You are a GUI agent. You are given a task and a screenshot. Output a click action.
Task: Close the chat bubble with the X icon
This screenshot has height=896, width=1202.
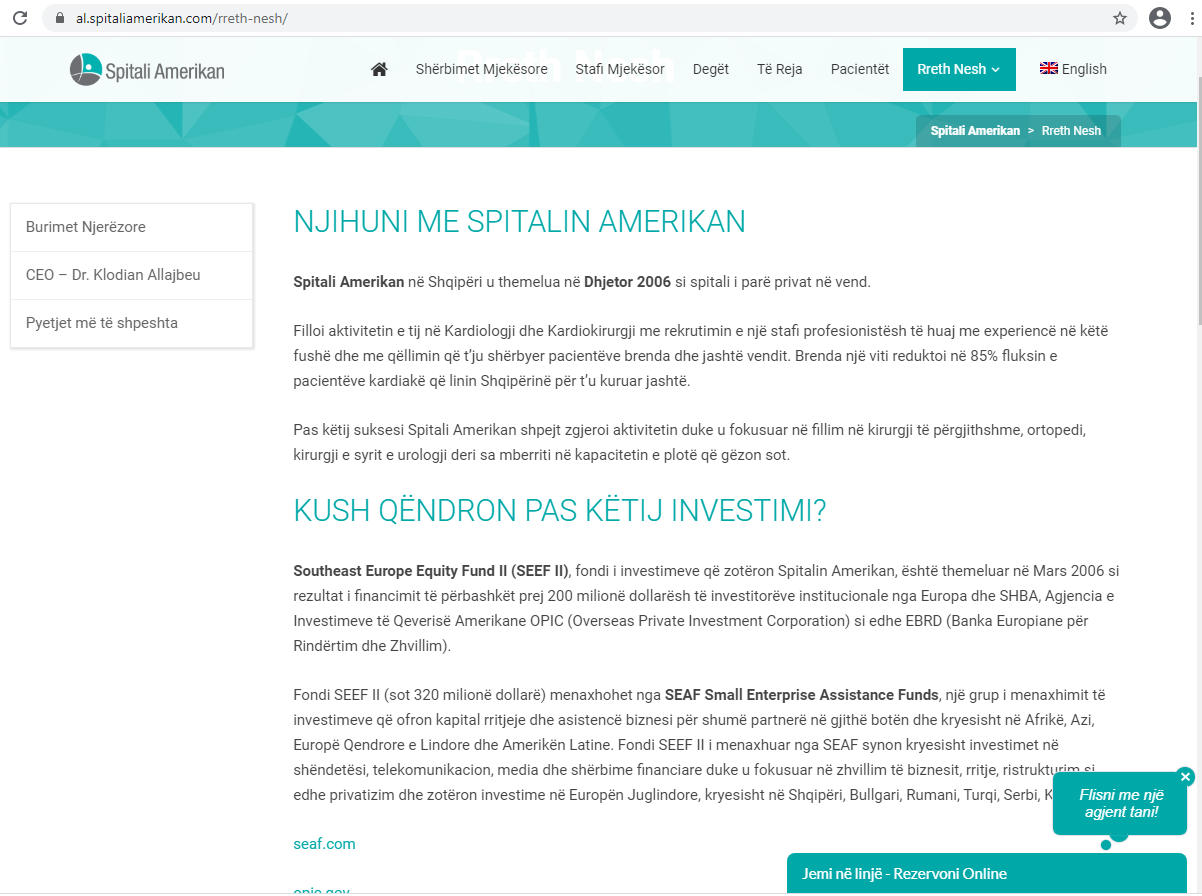point(1185,776)
